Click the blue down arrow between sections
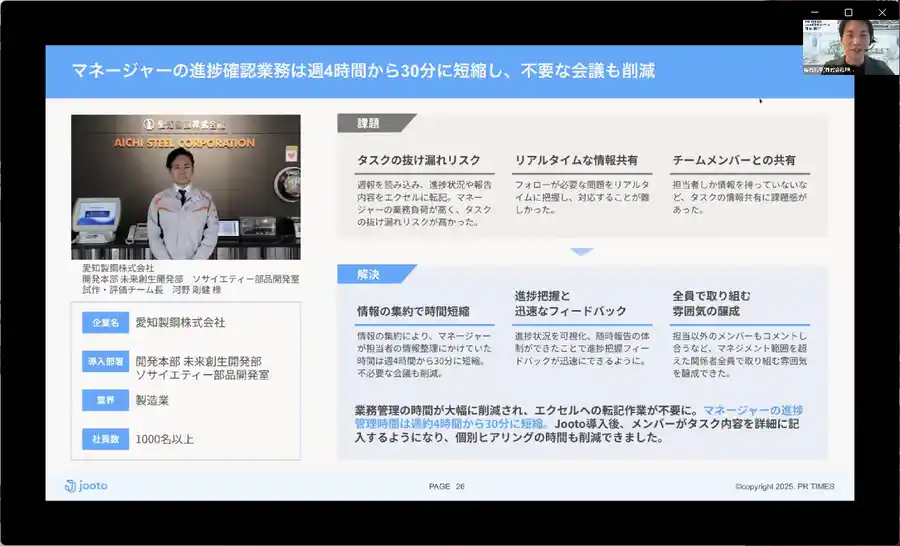This screenshot has width=900, height=546. pos(581,252)
